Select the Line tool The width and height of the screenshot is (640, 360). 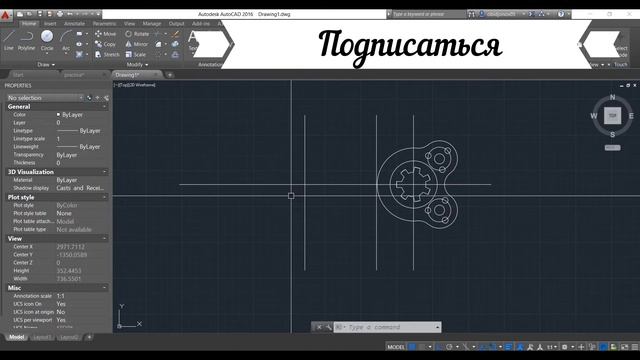point(9,40)
